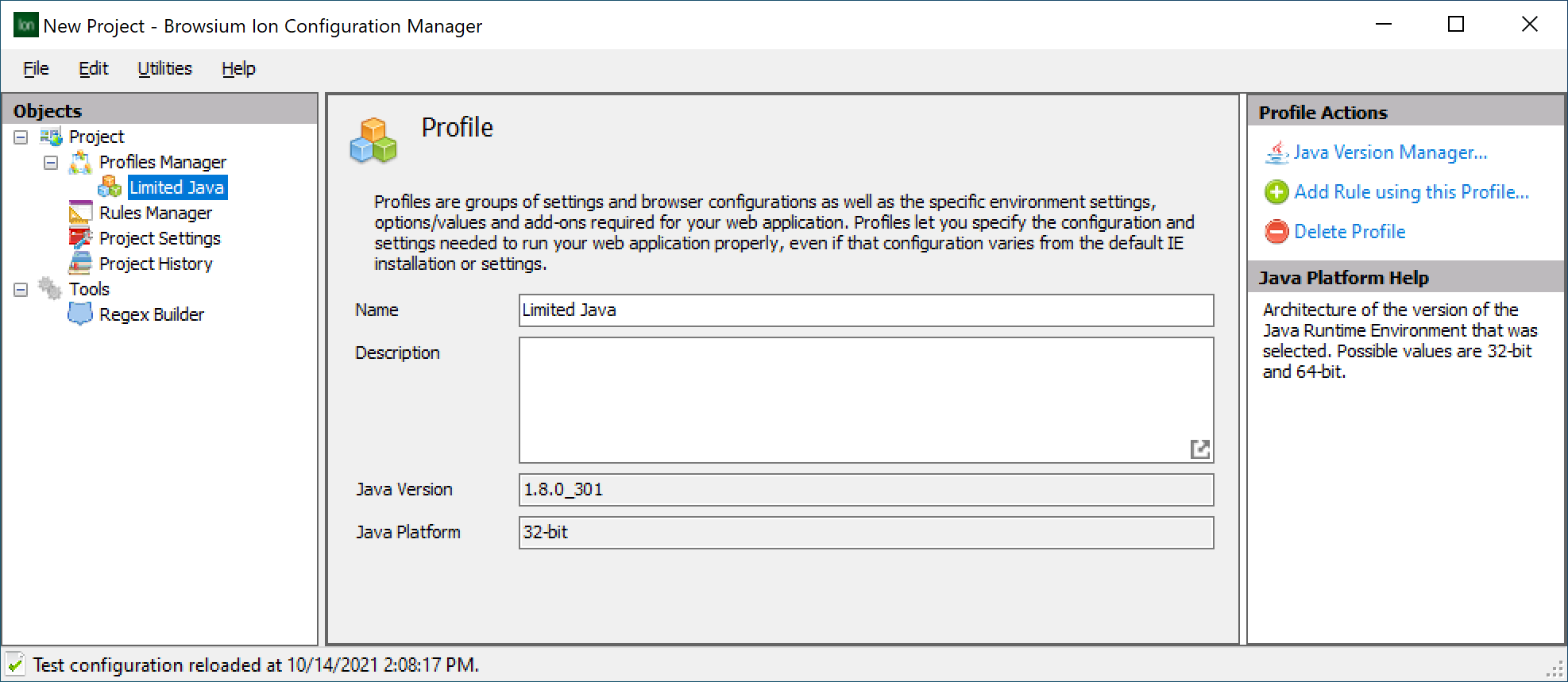Screen dimensions: 1568x682
Task: Click into the Name input field
Action: (866, 310)
